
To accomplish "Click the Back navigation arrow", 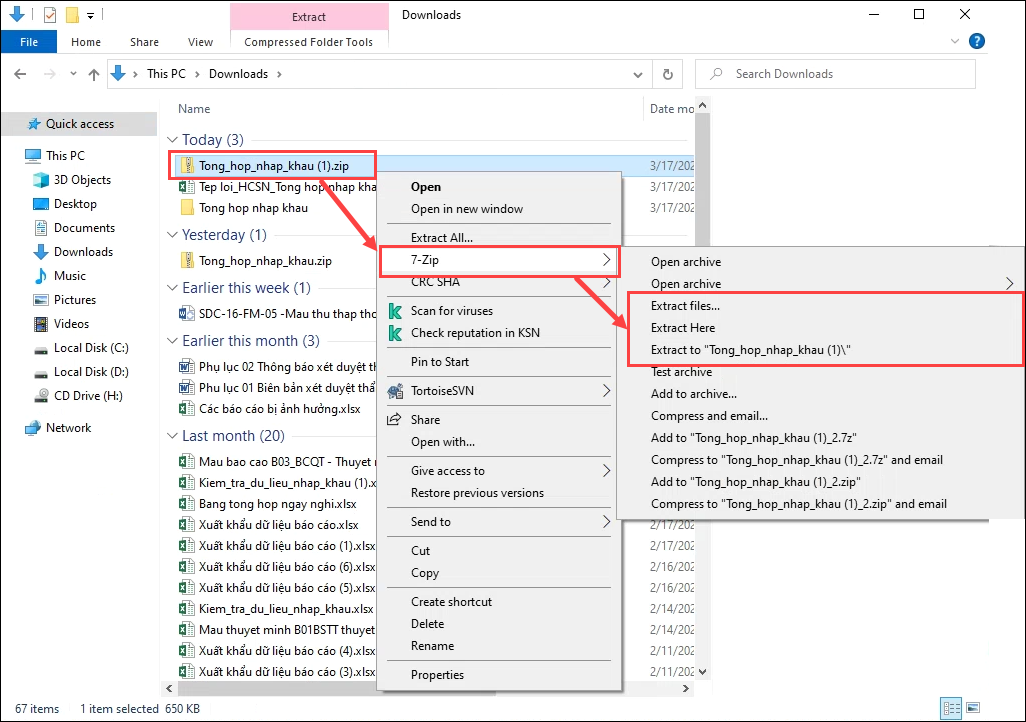I will [21, 74].
